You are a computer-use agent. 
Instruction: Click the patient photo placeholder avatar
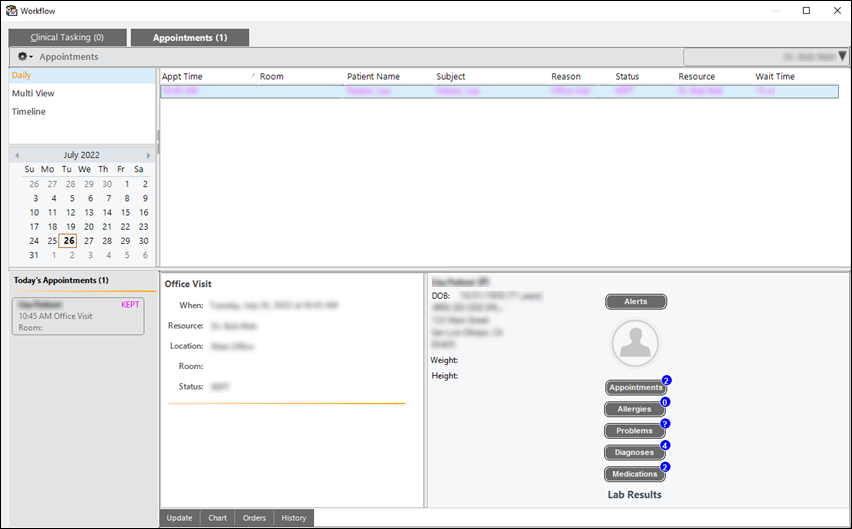tap(635, 343)
